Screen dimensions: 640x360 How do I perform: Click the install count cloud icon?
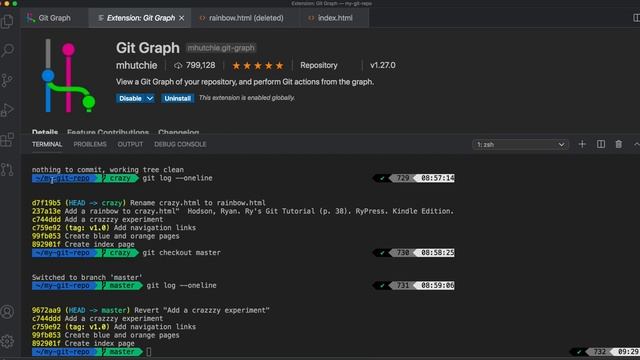tap(178, 65)
